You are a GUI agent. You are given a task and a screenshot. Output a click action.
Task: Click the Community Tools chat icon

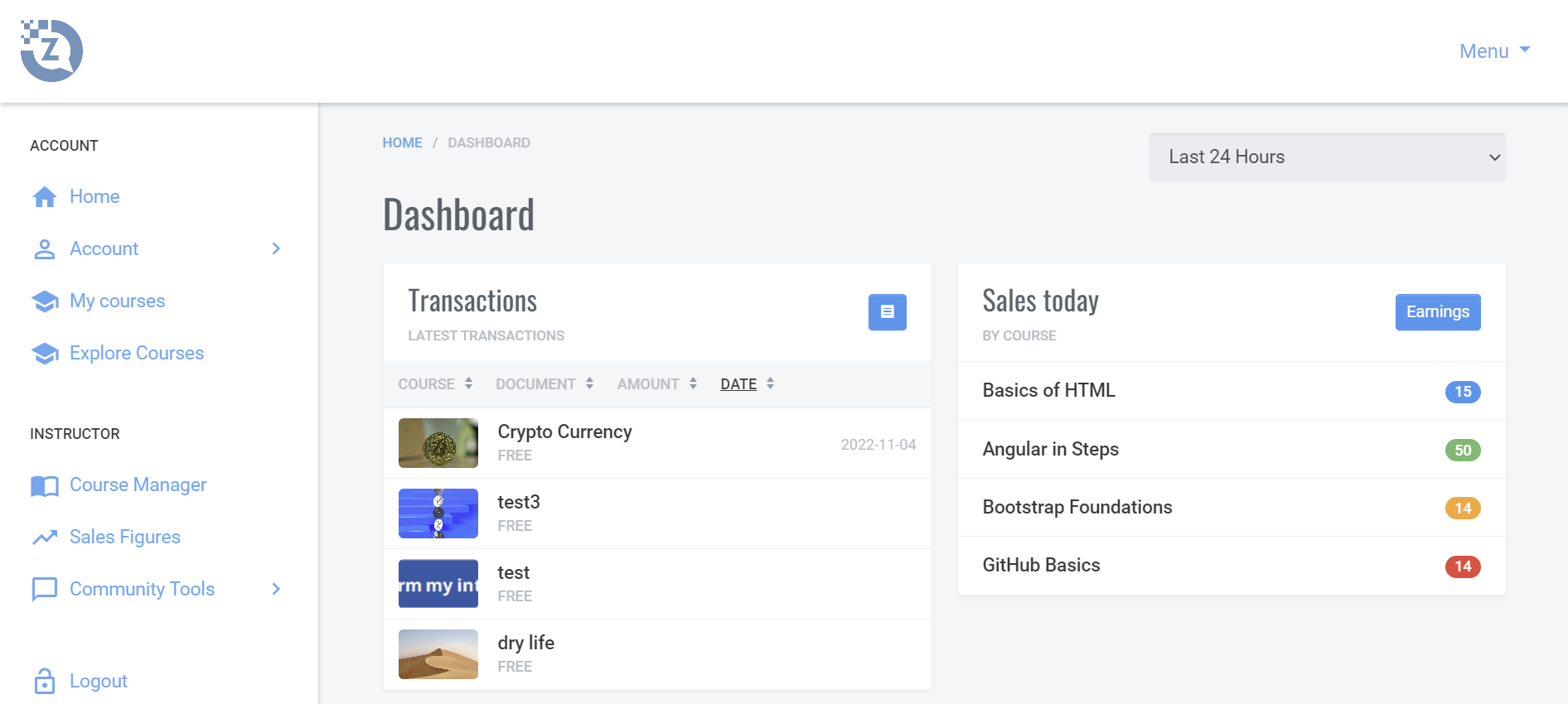click(45, 589)
